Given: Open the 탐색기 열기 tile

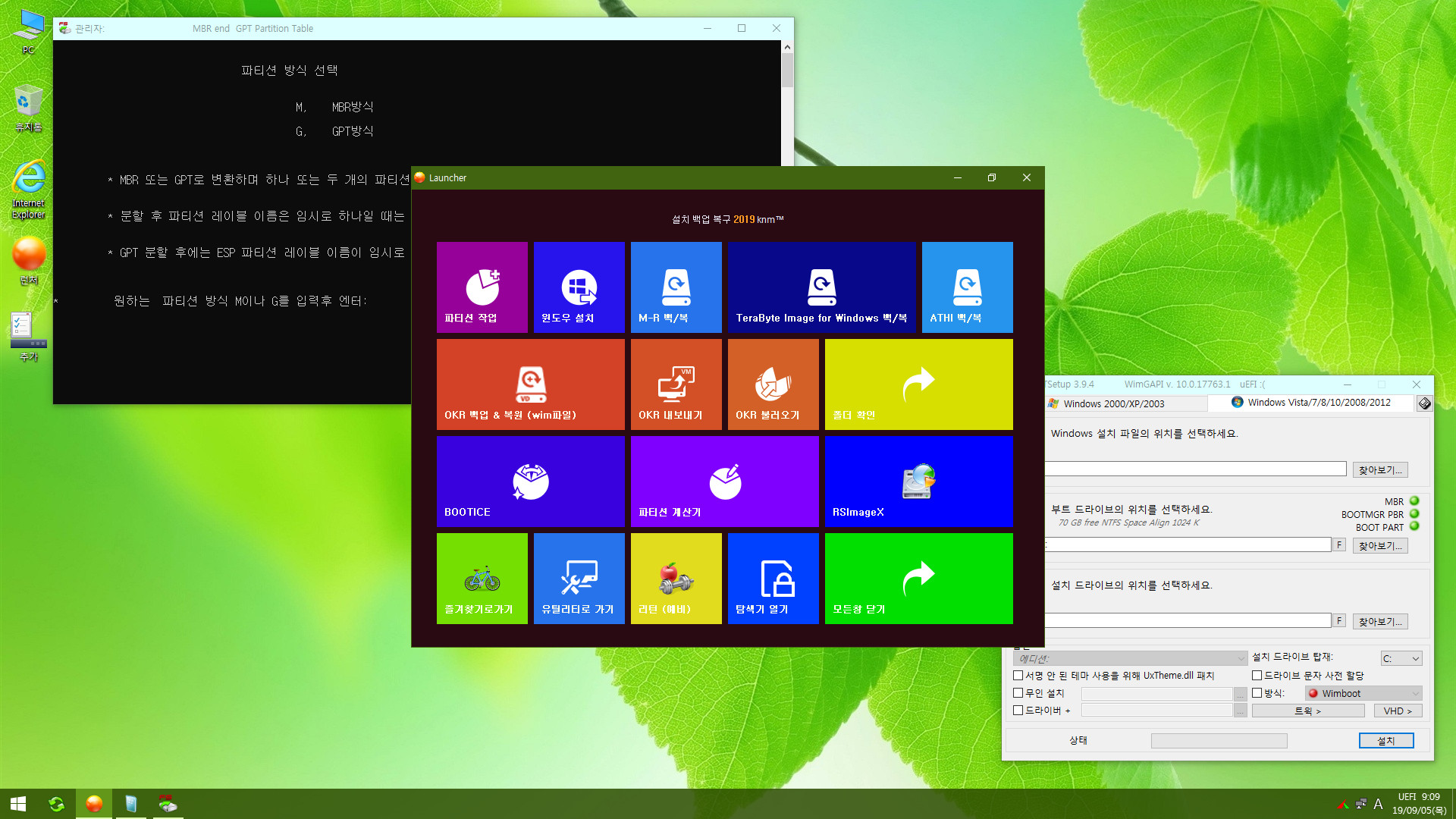Looking at the screenshot, I should click(x=773, y=578).
